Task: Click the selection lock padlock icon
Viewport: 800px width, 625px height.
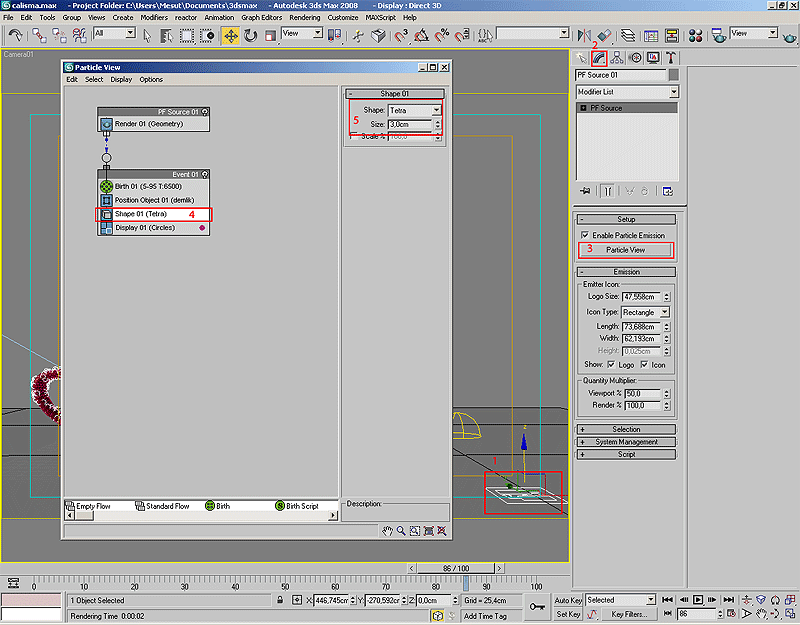Action: tap(281, 600)
